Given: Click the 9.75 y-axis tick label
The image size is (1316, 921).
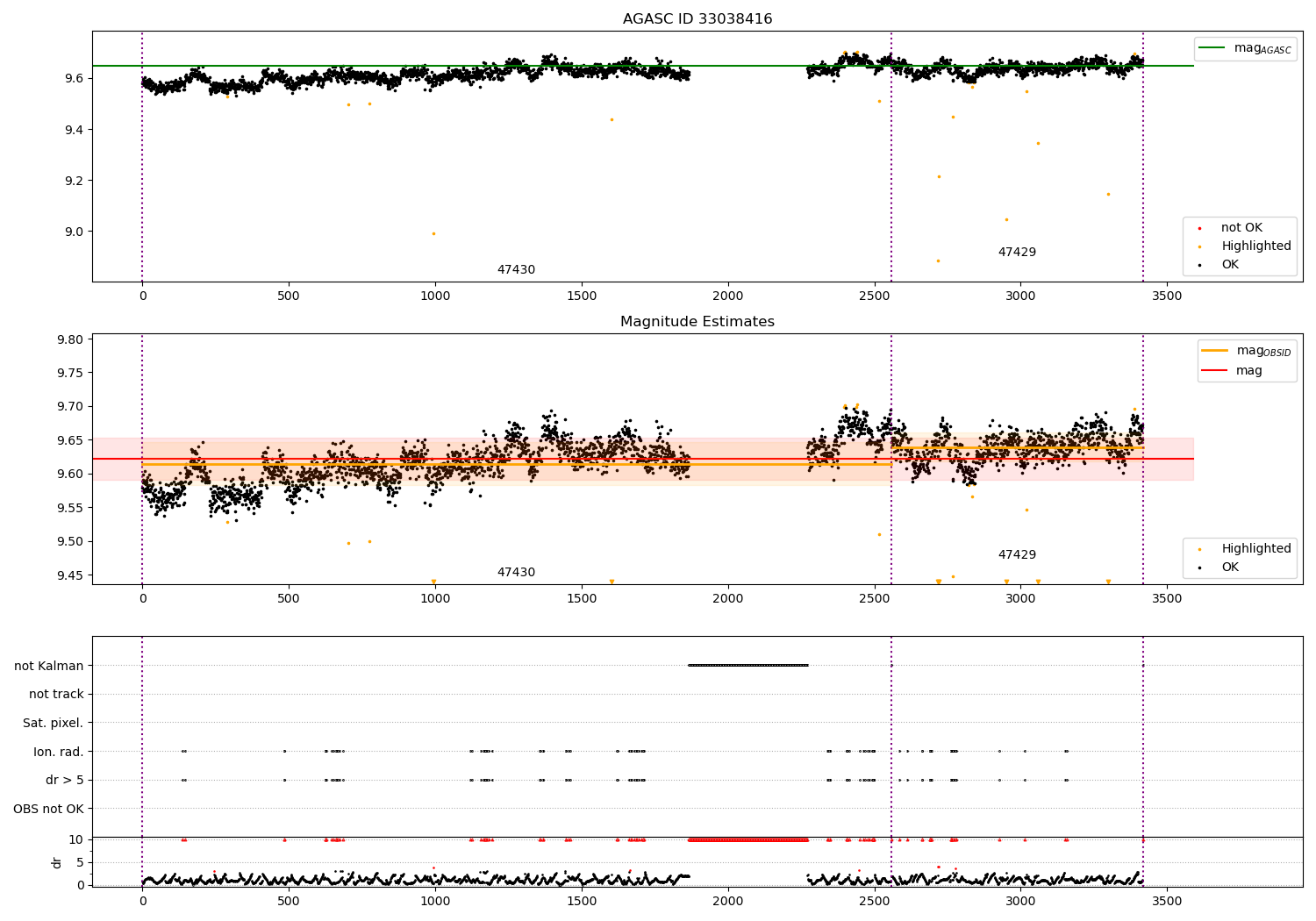Looking at the screenshot, I should [70, 374].
